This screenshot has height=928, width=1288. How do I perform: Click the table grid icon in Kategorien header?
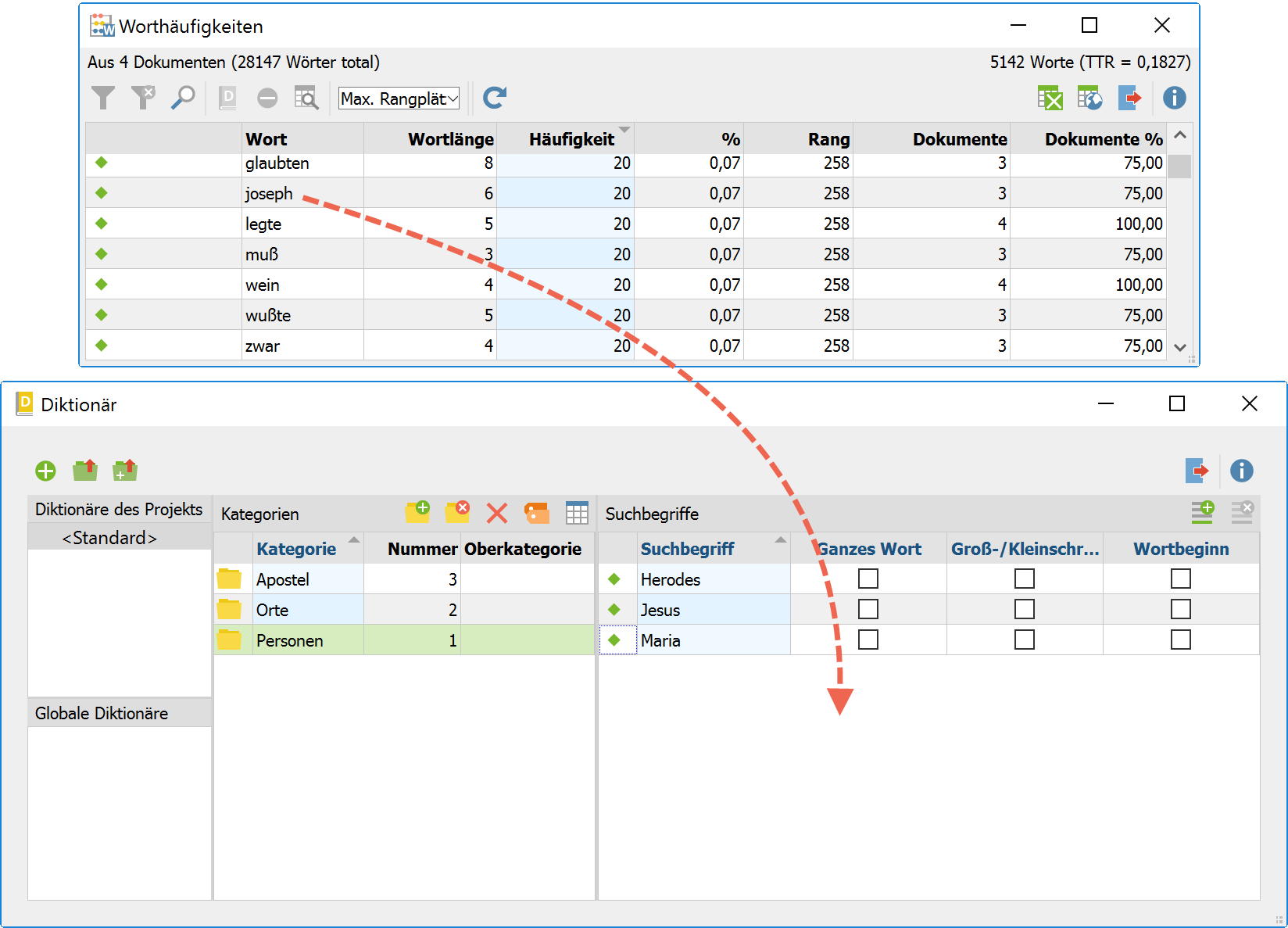[577, 513]
